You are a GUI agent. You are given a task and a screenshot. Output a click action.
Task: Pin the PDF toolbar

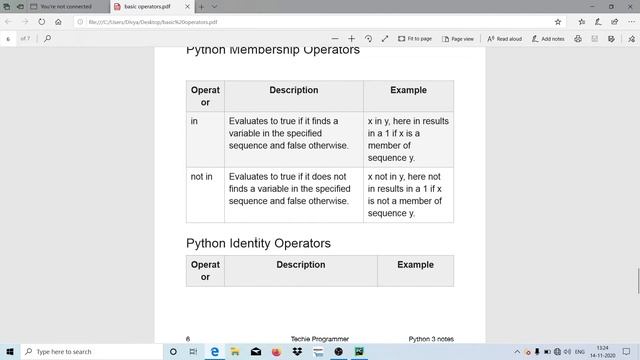[x=631, y=39]
